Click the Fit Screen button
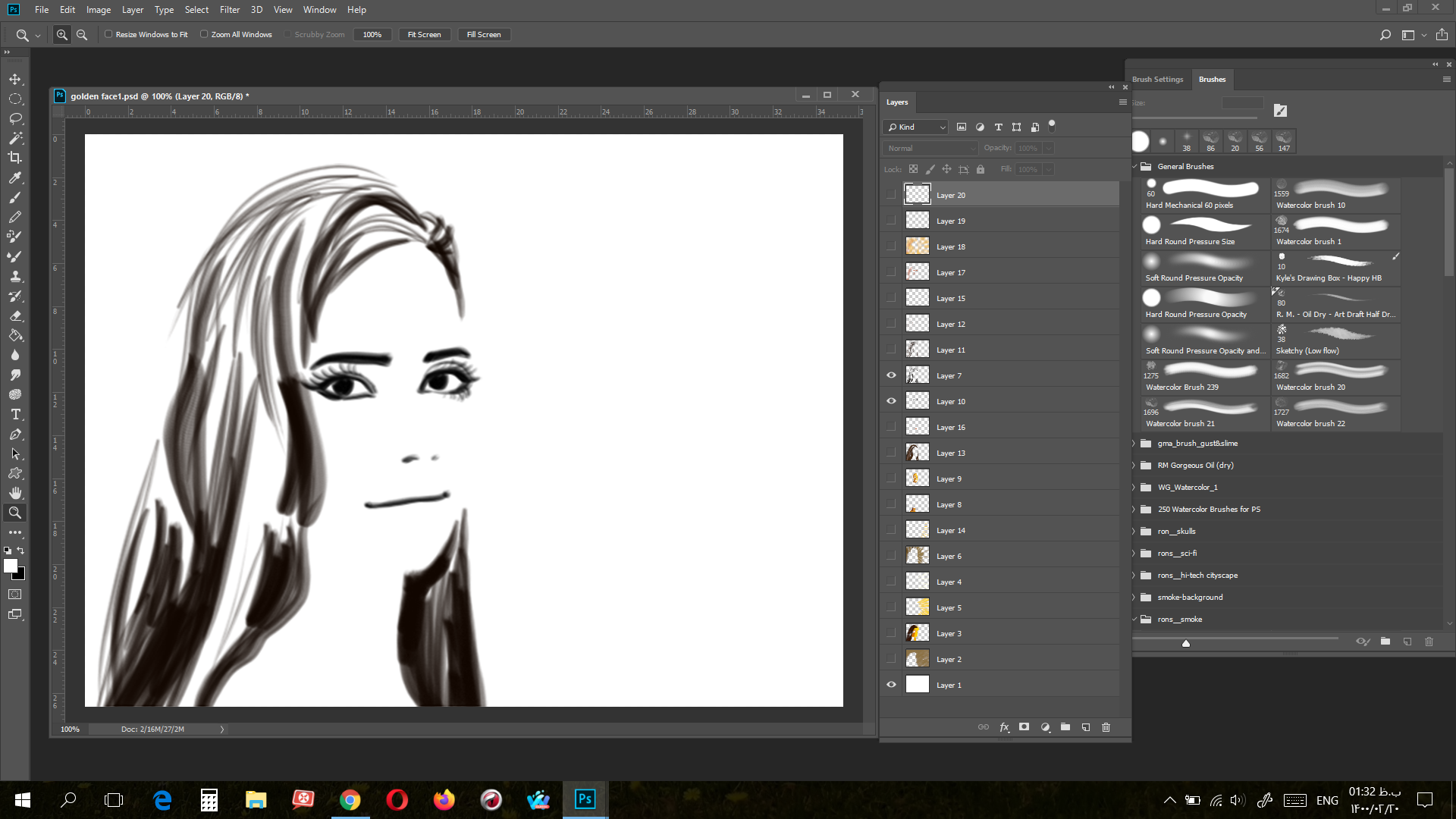 coord(425,35)
